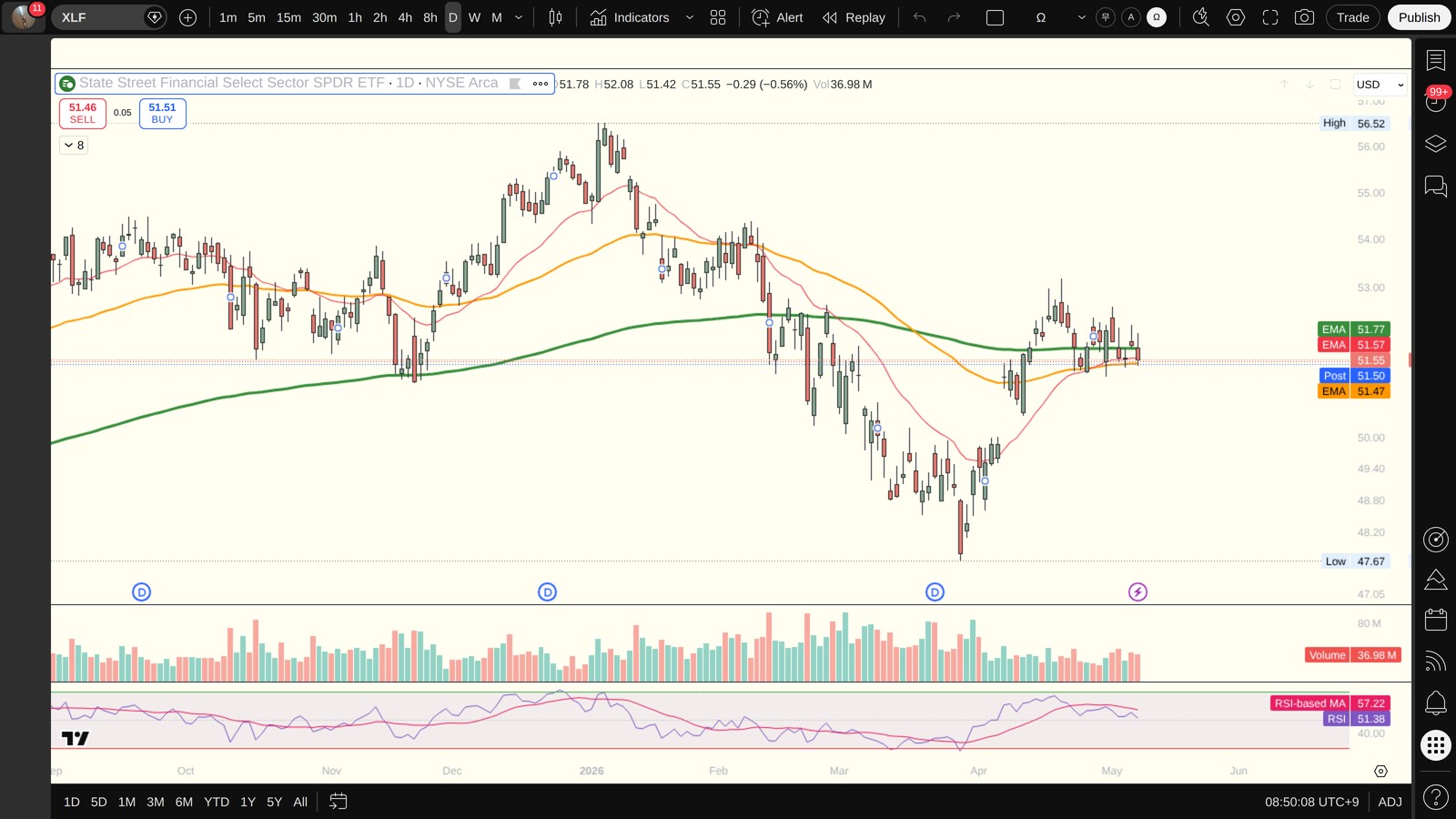This screenshot has width=1456, height=819.
Task: Toggle the A circle button in toolbar
Action: 1131,17
